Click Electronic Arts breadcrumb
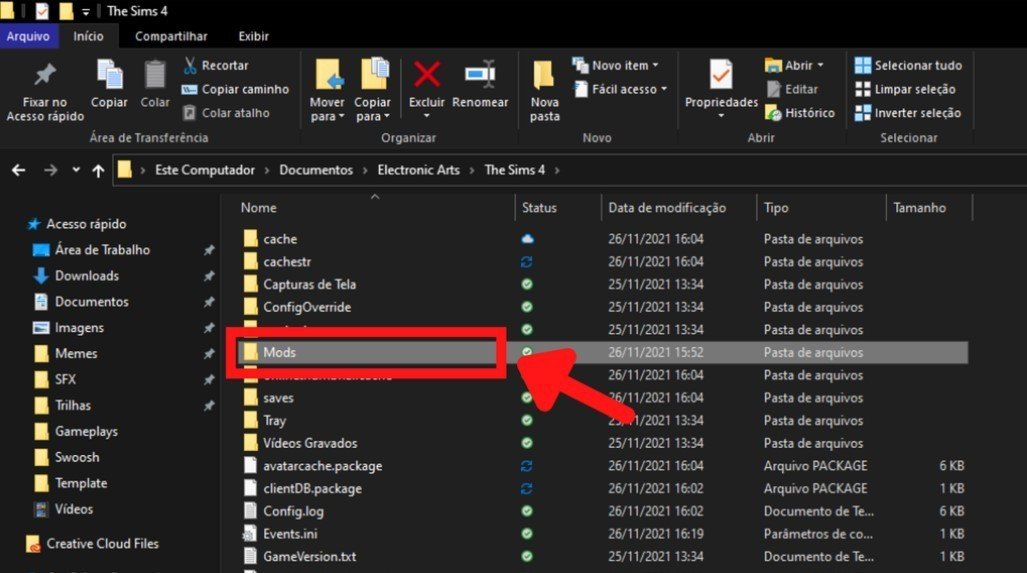This screenshot has height=573, width=1027. 419,170
